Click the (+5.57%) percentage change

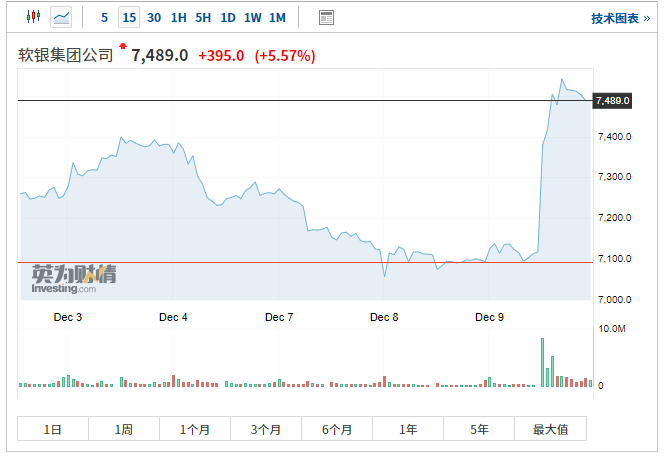285,56
